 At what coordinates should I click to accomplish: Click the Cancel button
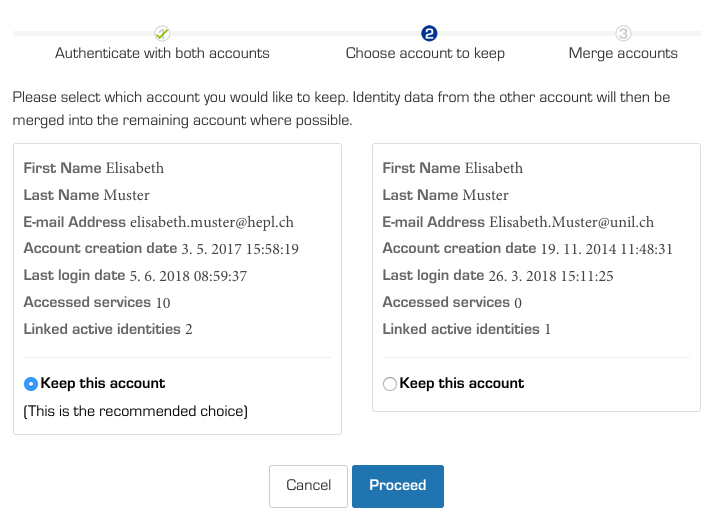[308, 486]
